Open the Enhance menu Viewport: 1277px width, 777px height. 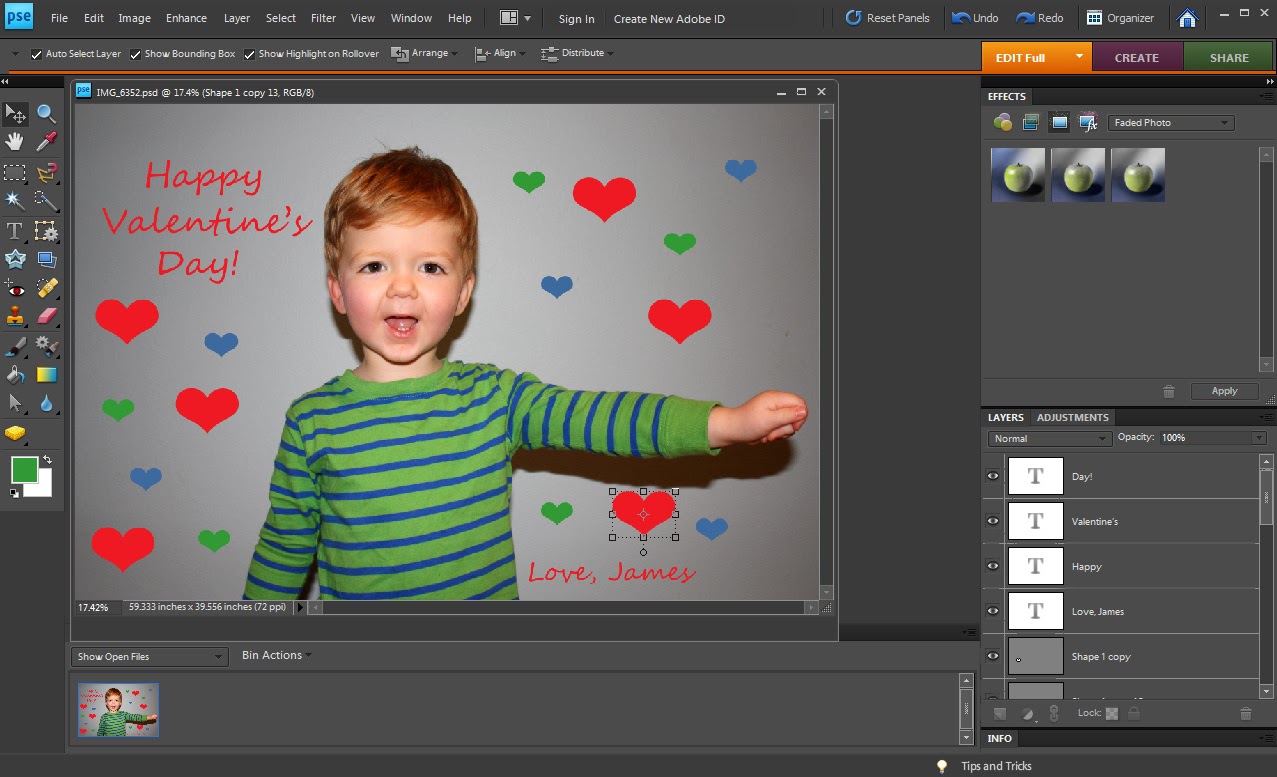(186, 18)
